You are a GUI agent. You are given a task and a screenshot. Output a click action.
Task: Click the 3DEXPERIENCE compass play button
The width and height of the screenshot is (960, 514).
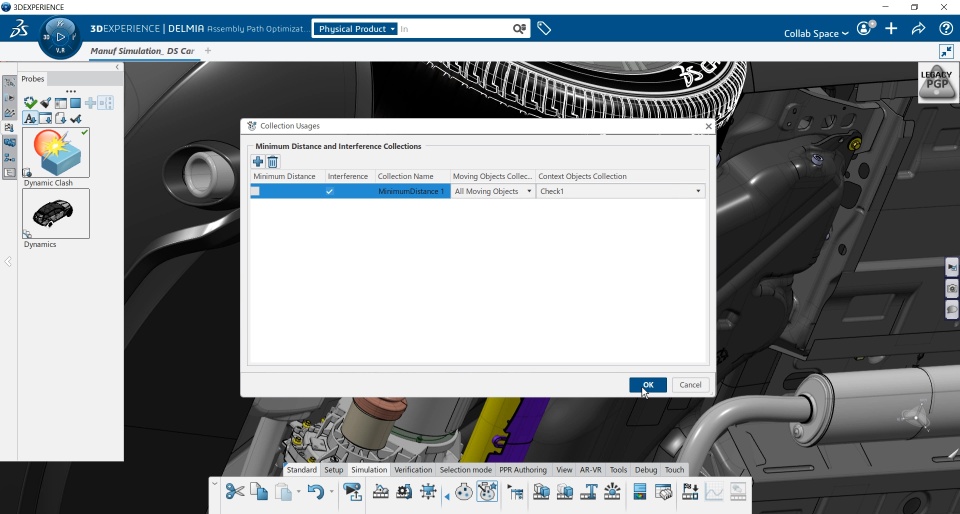(60, 37)
